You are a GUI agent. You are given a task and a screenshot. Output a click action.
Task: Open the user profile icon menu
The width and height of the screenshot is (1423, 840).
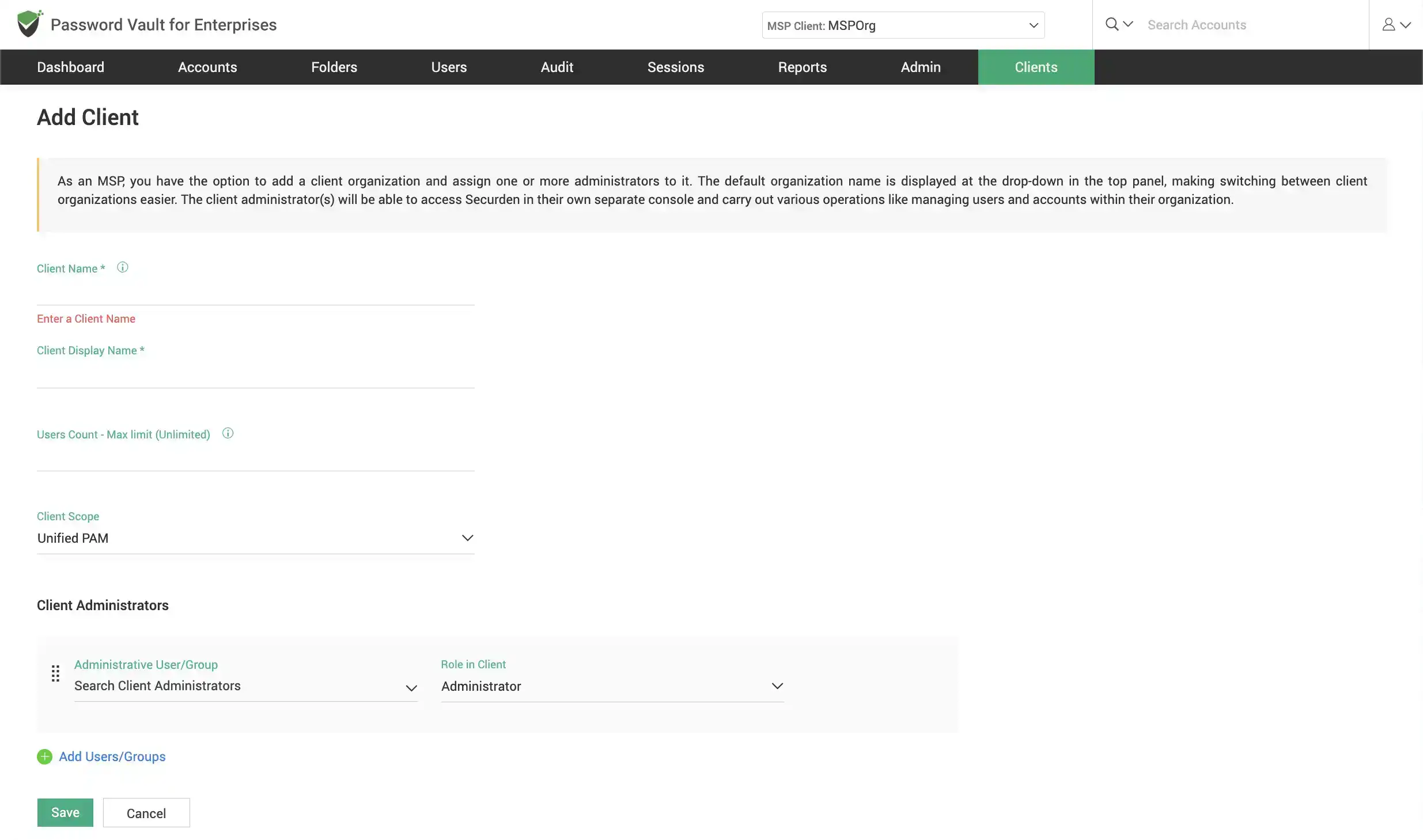click(1388, 24)
